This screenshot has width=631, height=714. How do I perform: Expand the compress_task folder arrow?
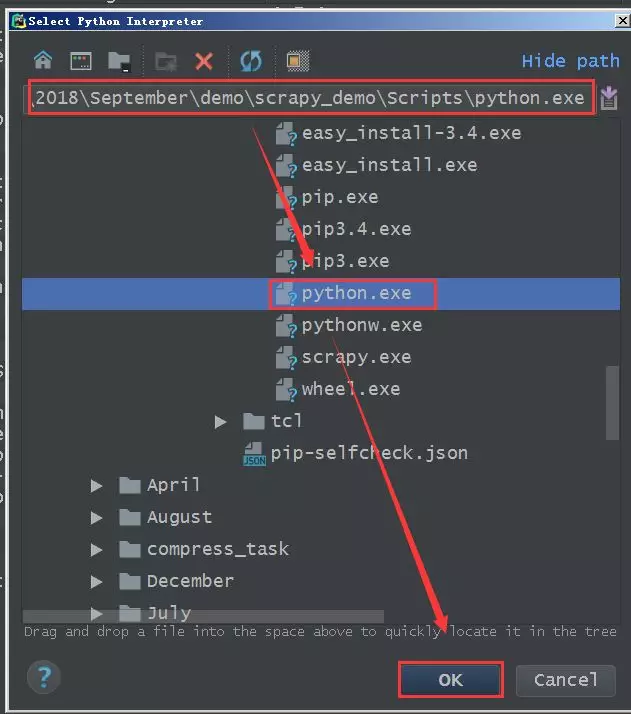96,550
